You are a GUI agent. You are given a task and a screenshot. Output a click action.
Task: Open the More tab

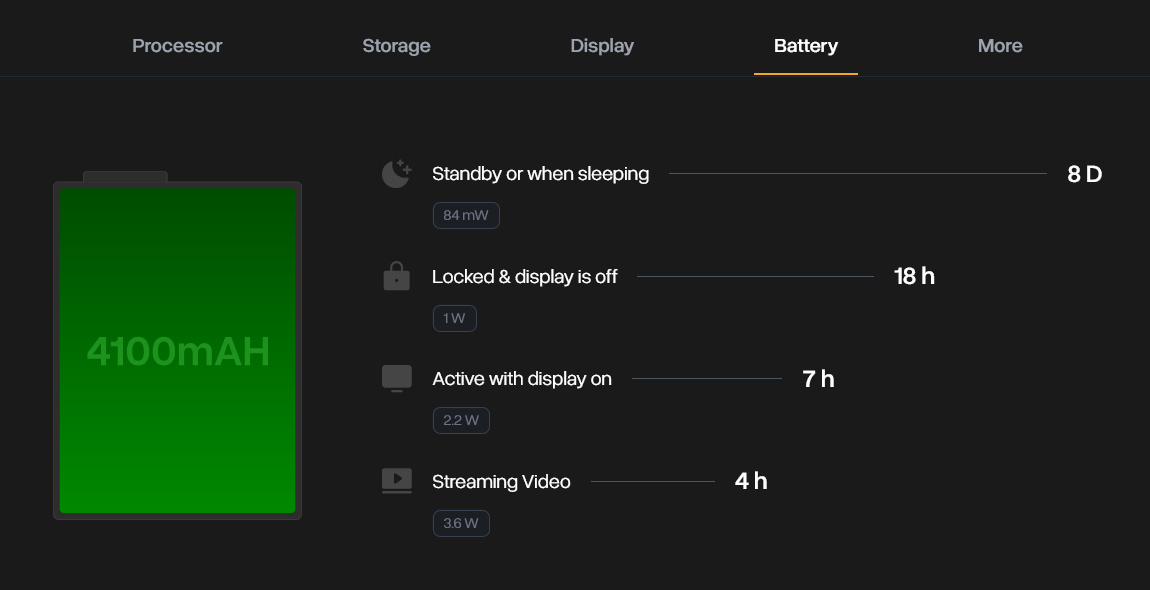point(1000,46)
